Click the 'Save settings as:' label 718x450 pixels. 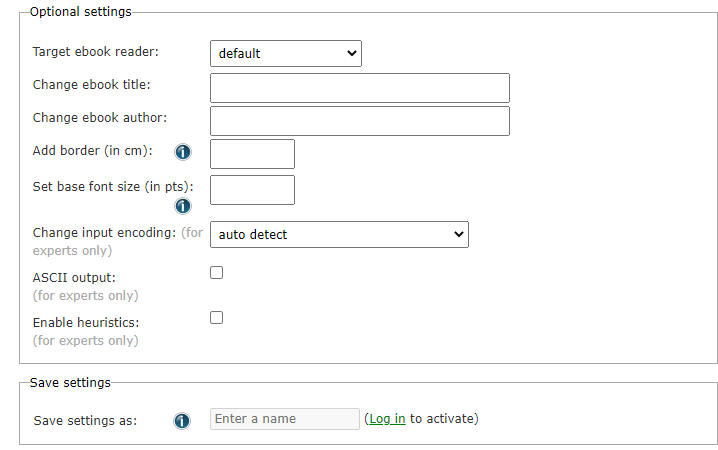(85, 421)
